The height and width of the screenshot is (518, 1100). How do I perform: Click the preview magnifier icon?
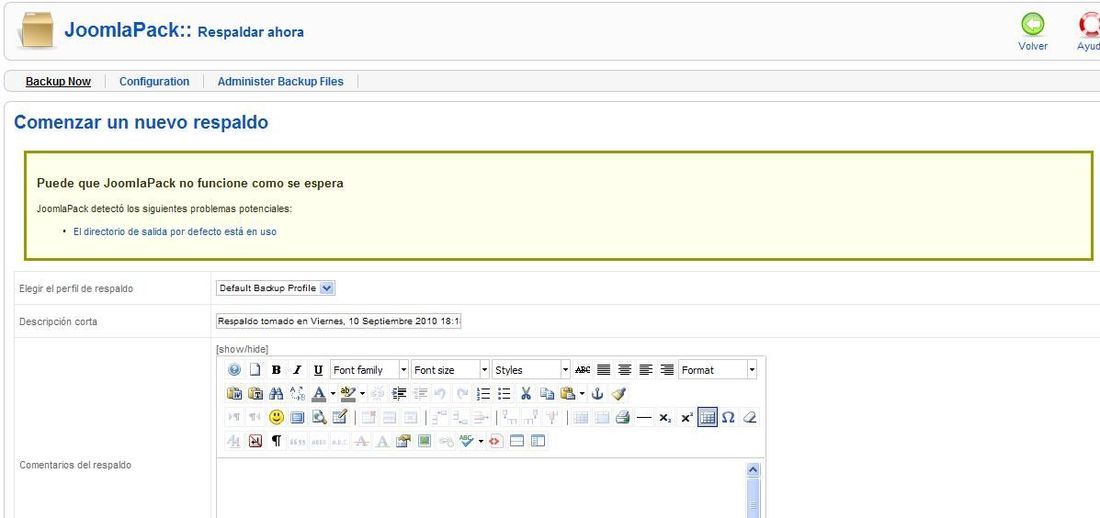tap(318, 418)
